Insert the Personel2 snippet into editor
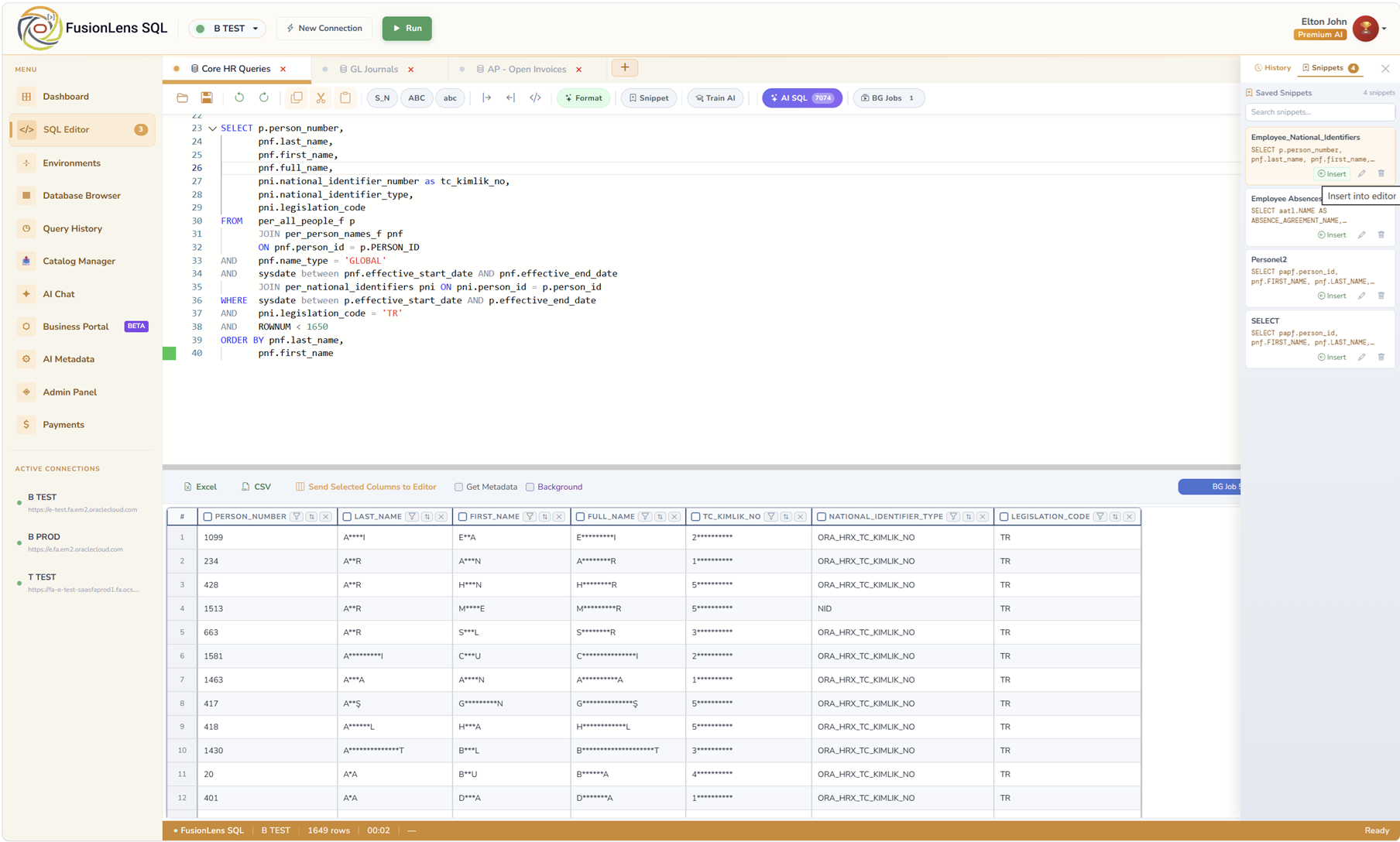 [1332, 296]
